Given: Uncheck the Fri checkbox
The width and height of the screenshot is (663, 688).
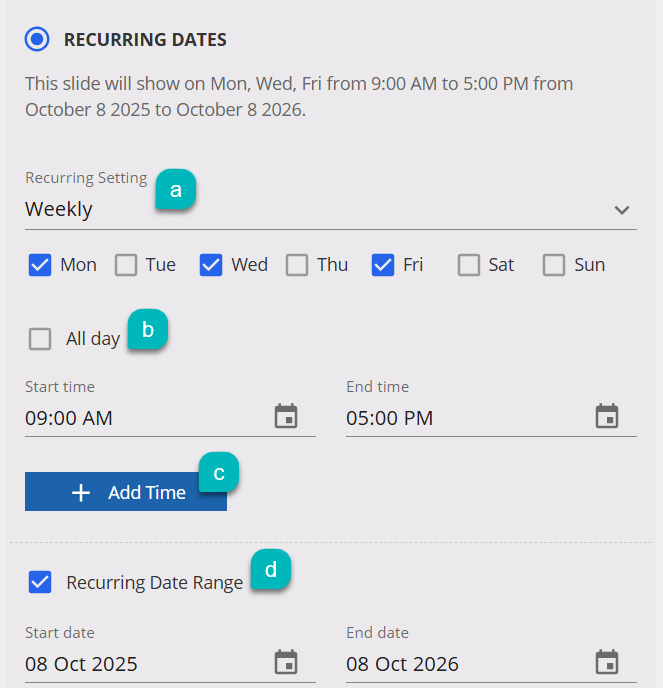Looking at the screenshot, I should click(x=383, y=265).
